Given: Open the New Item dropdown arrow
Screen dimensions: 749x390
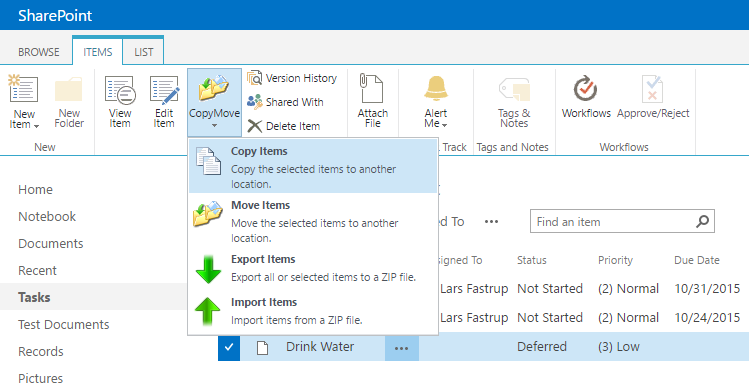Looking at the screenshot, I should (x=36, y=126).
